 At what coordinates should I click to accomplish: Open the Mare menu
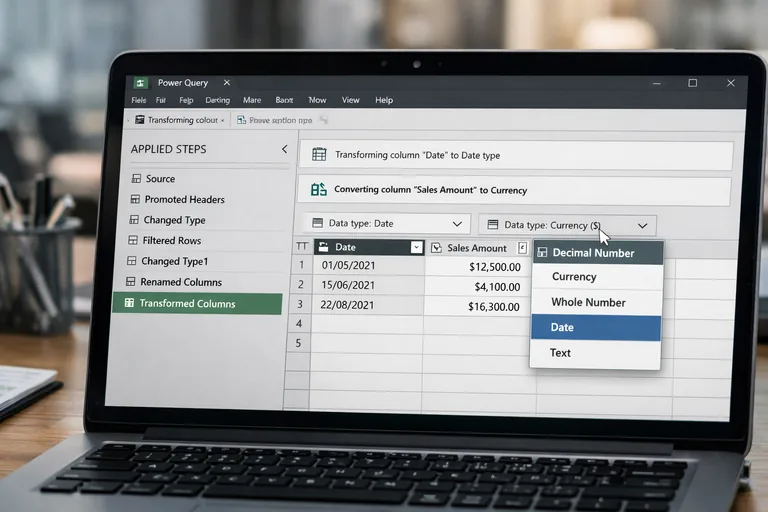252,100
